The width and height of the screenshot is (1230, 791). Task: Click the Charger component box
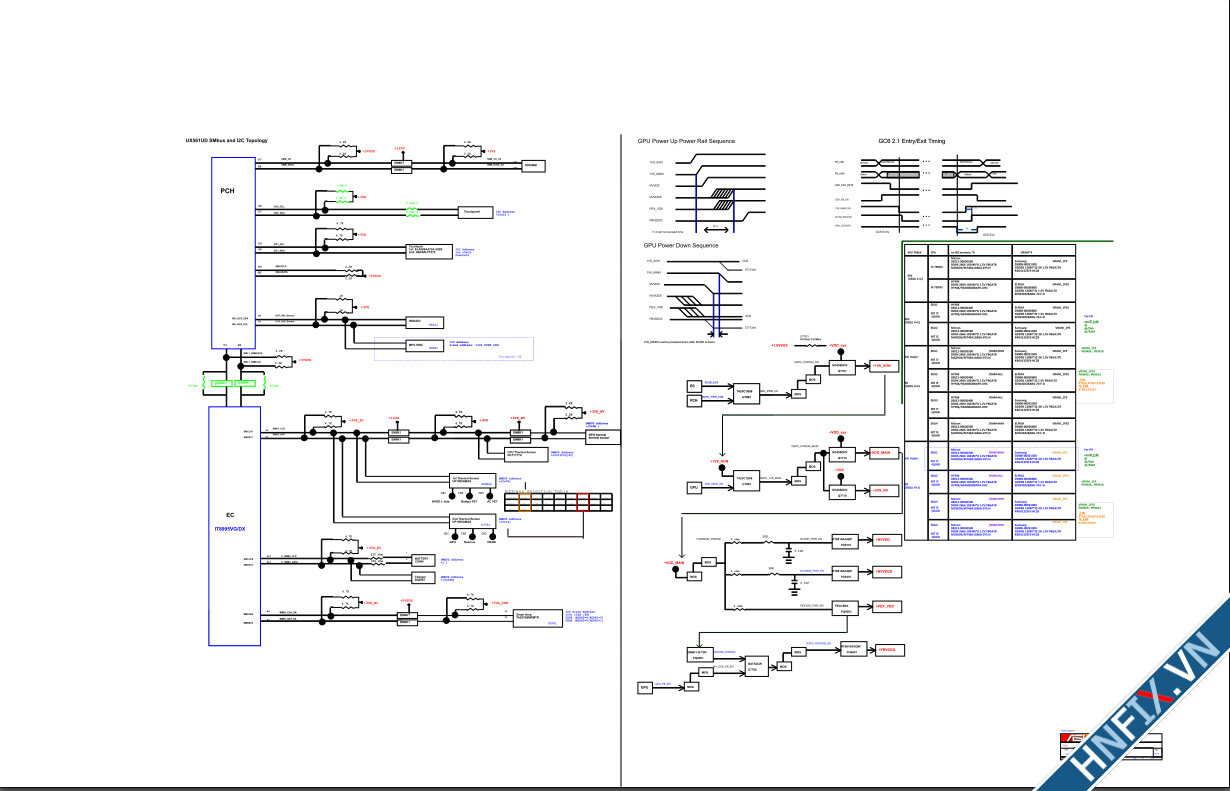(424, 579)
